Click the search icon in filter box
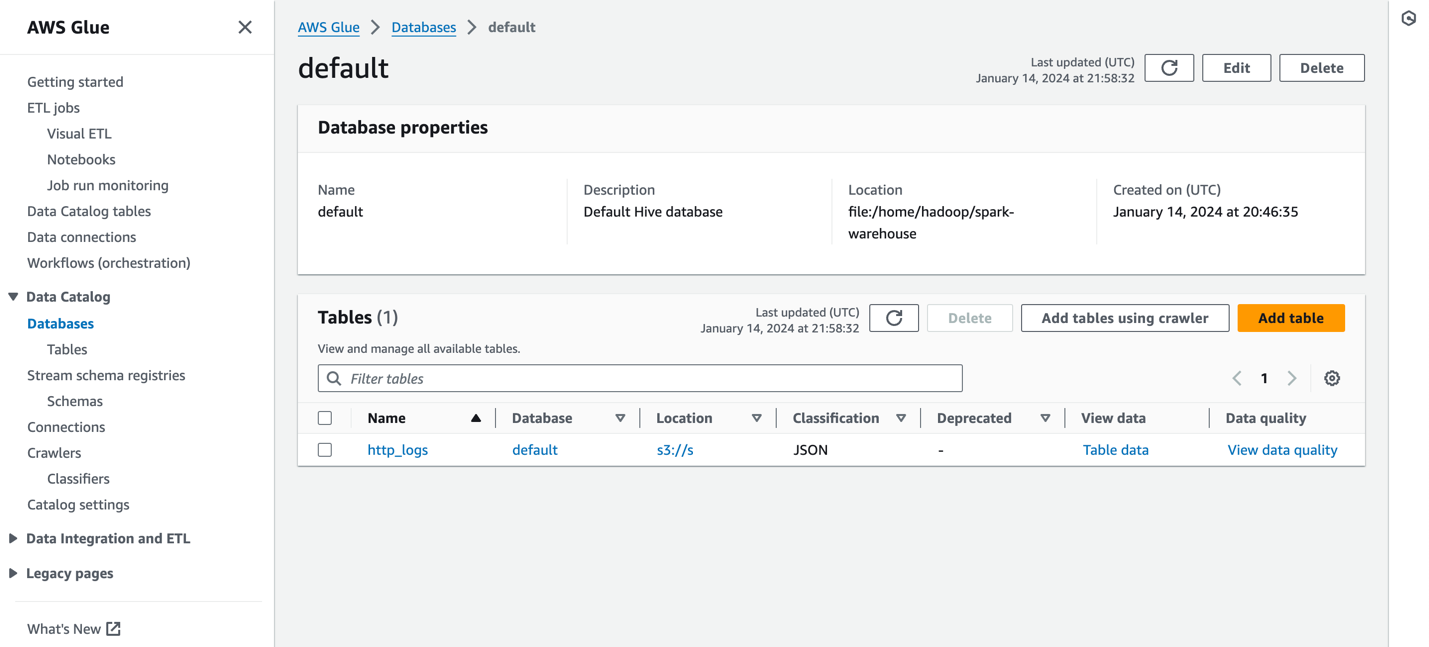The image size is (1429, 647). pyautogui.click(x=334, y=379)
